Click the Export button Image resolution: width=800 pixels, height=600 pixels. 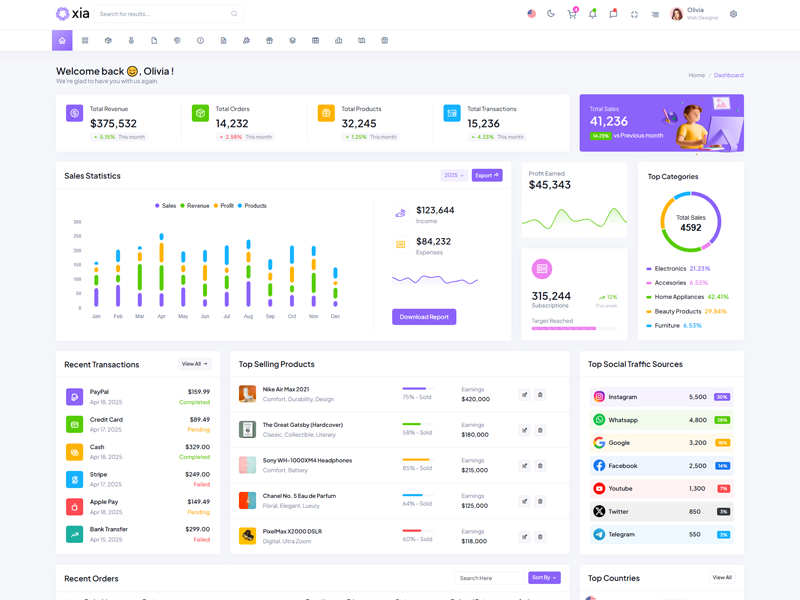[x=487, y=175]
